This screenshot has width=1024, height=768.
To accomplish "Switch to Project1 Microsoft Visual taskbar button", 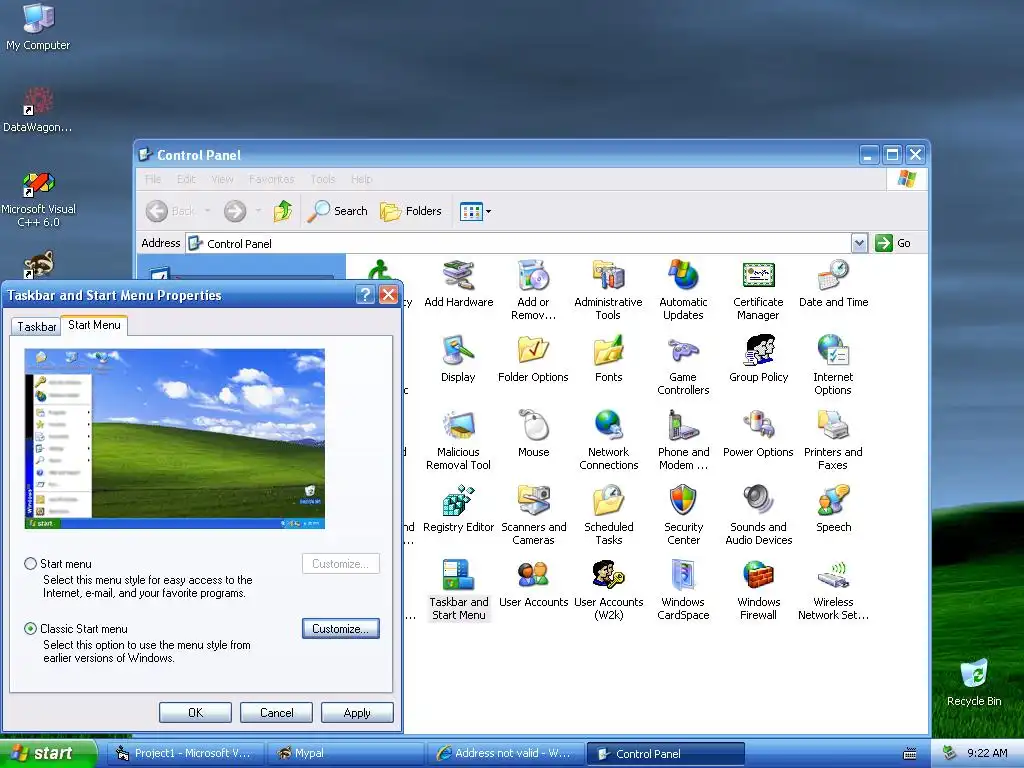I will pyautogui.click(x=186, y=753).
